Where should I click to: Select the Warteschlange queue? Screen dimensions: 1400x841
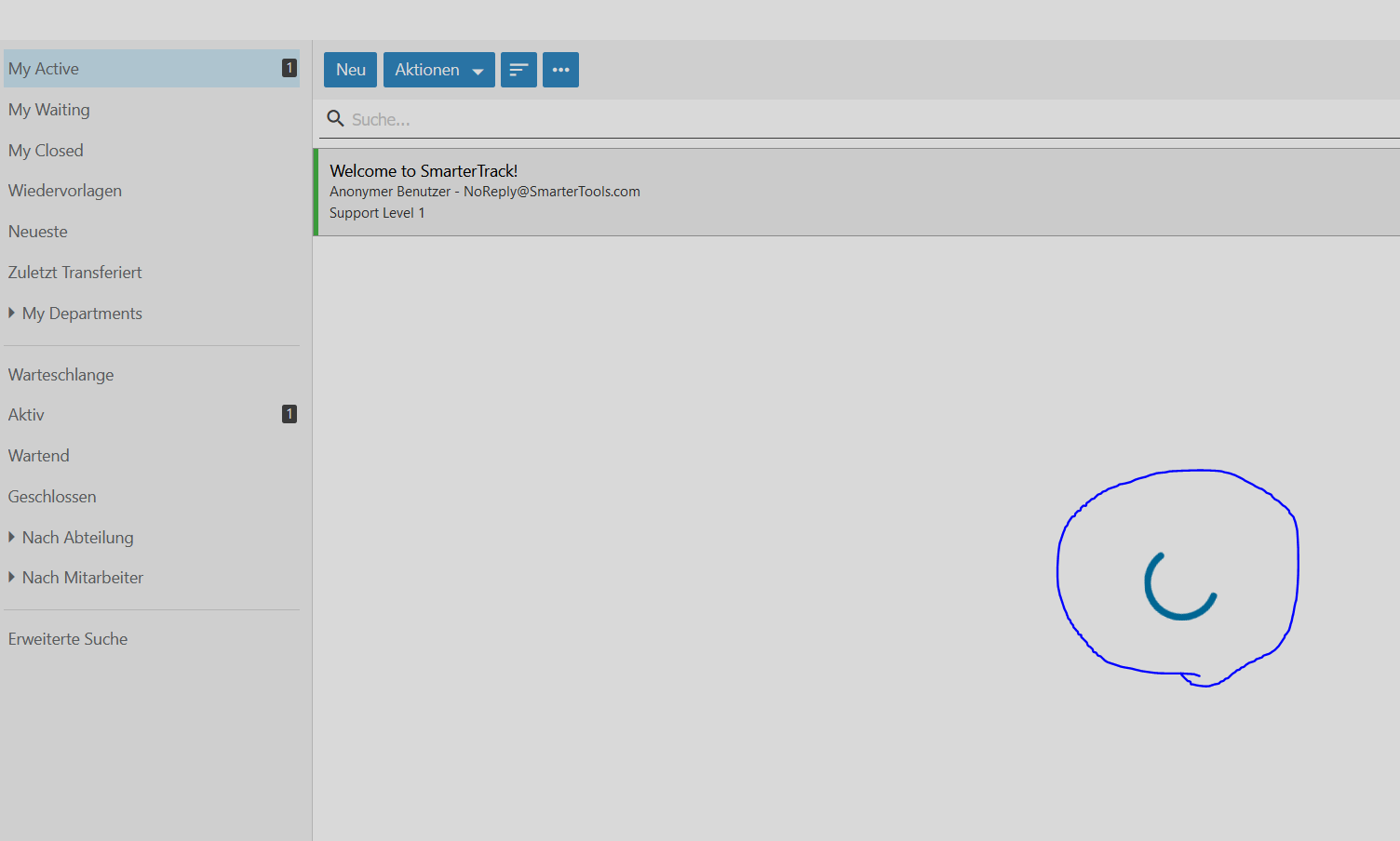[61, 375]
